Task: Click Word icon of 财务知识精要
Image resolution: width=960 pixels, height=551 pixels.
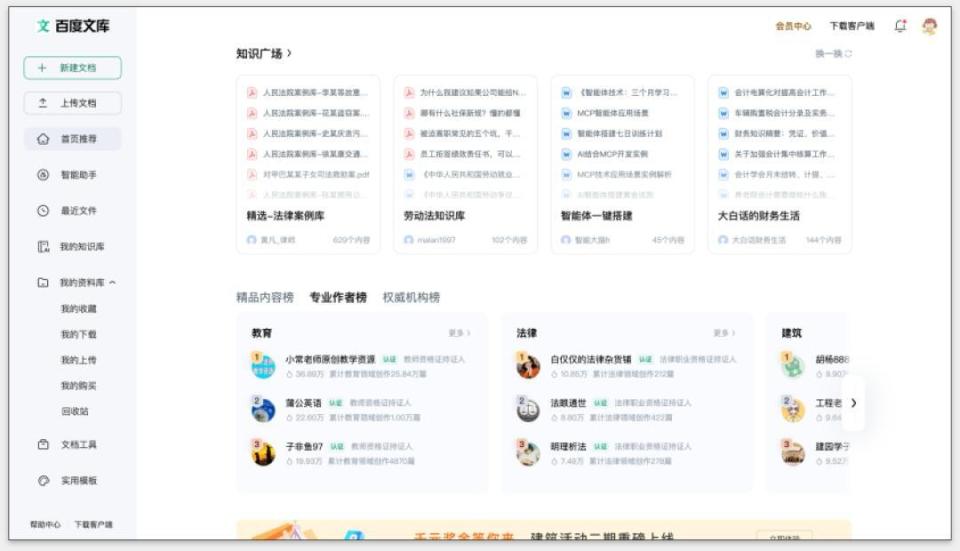Action: (724, 133)
